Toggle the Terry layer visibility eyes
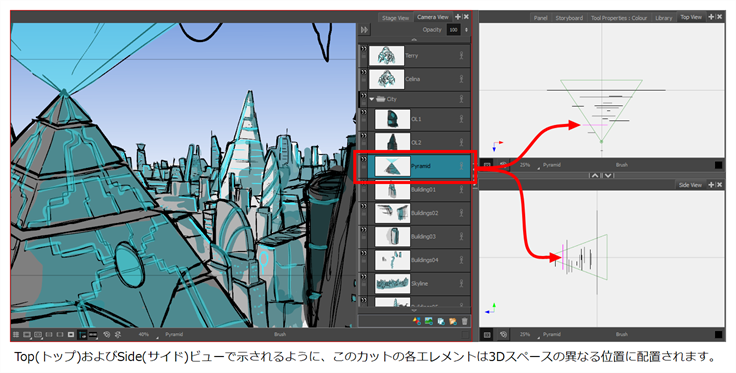The width and height of the screenshot is (736, 373). (x=364, y=48)
